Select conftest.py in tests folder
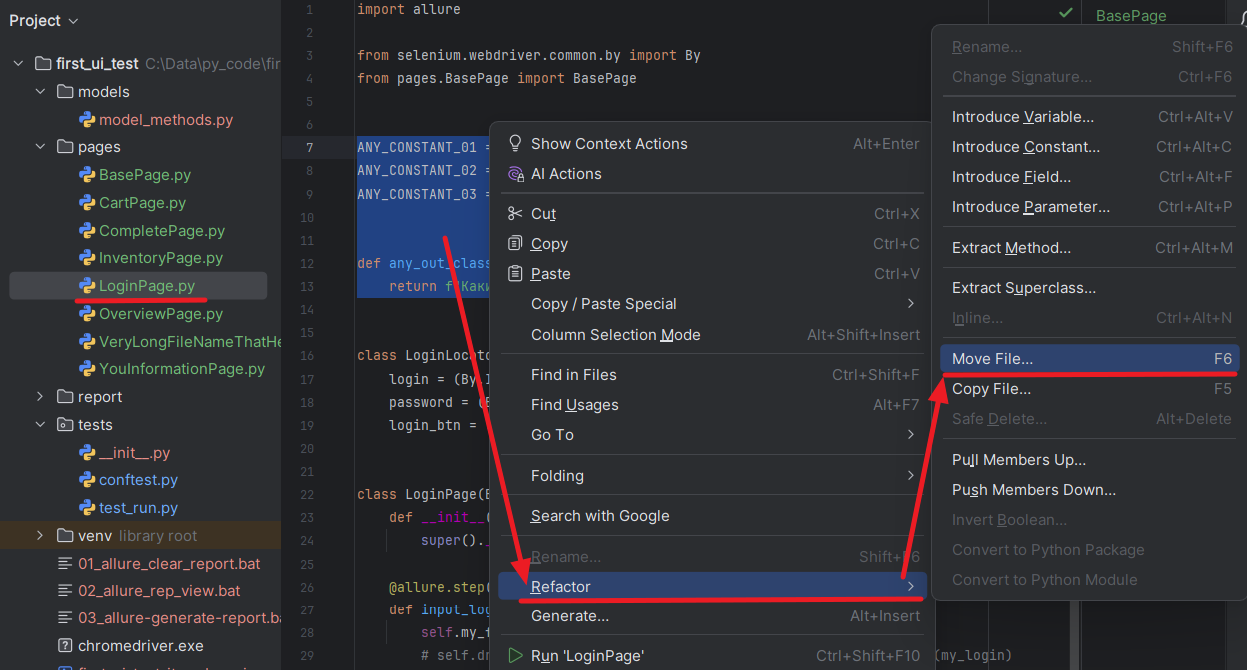Screen dimensions: 1247x670 coord(138,480)
